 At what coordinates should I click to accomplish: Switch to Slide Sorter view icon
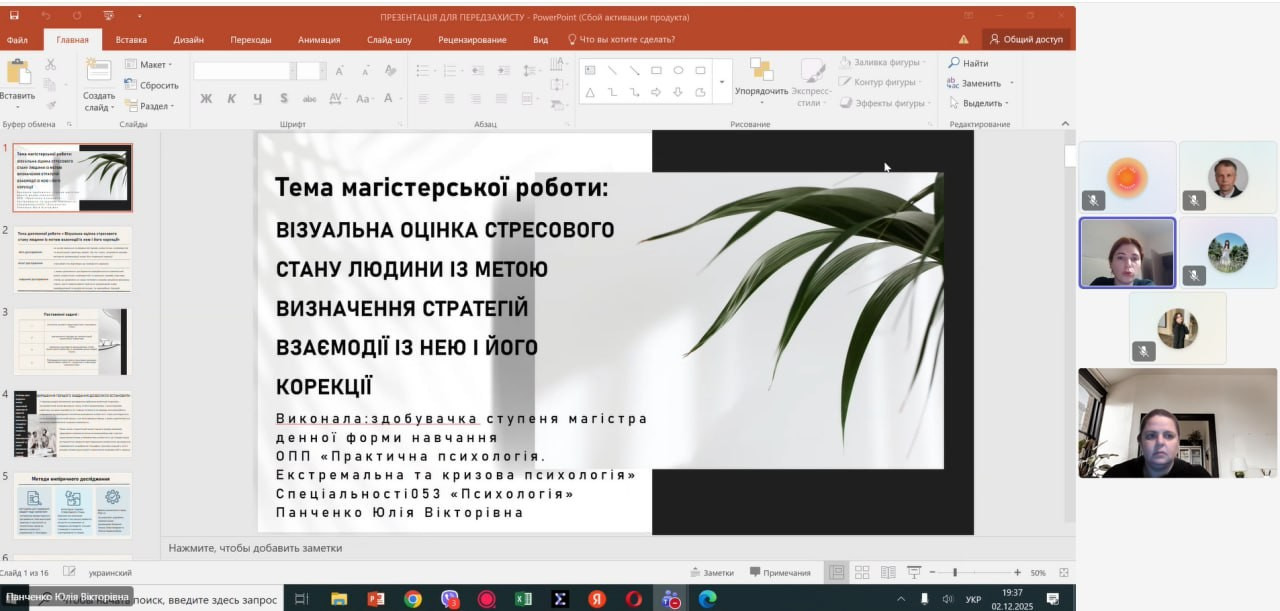862,572
